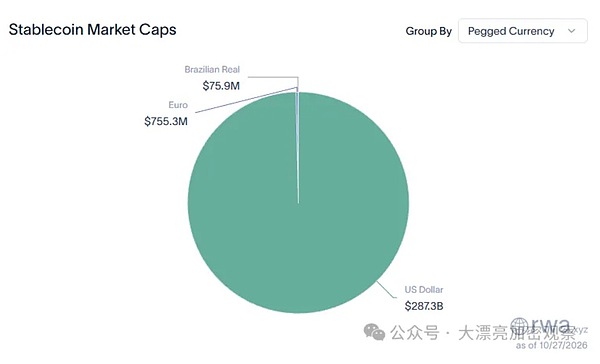Click the $75.9M value
Screen dimensions: 600x364
click(x=221, y=86)
